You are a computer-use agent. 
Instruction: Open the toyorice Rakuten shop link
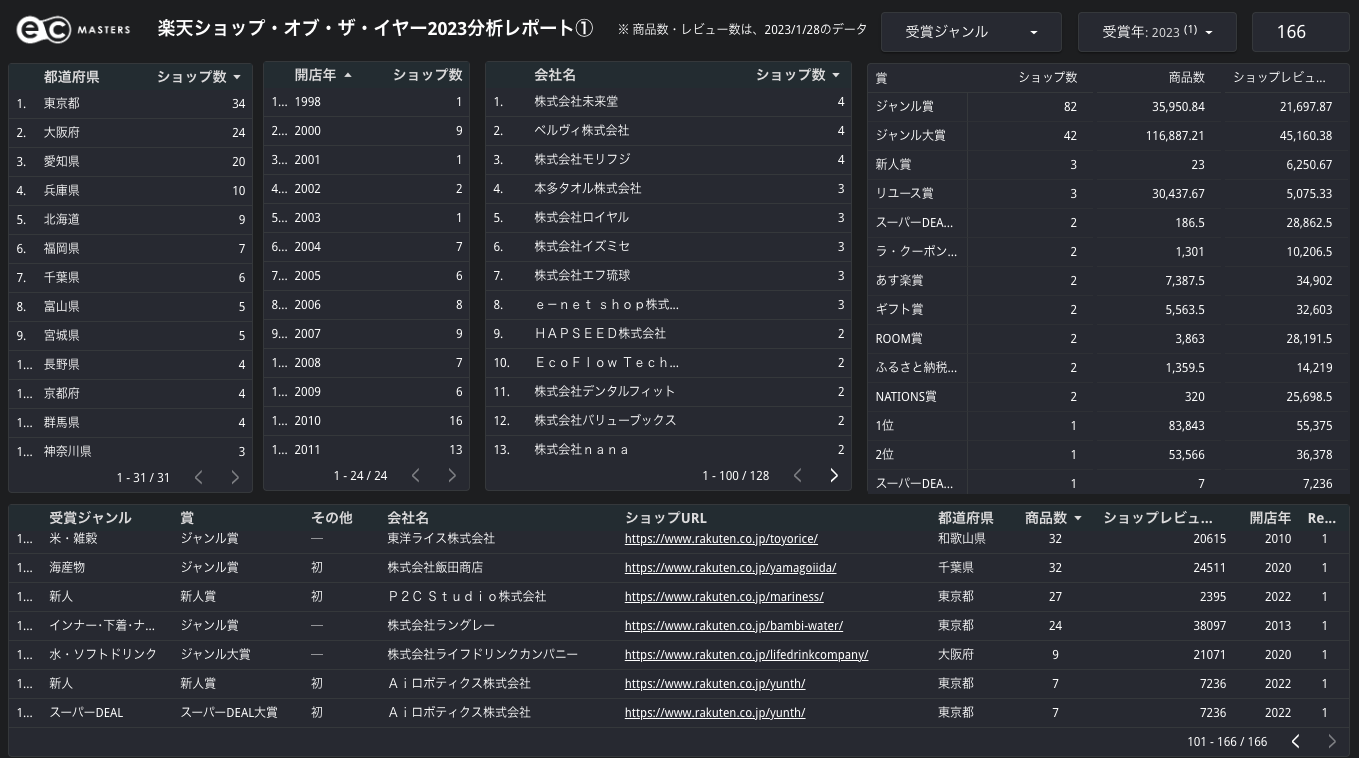point(721,539)
